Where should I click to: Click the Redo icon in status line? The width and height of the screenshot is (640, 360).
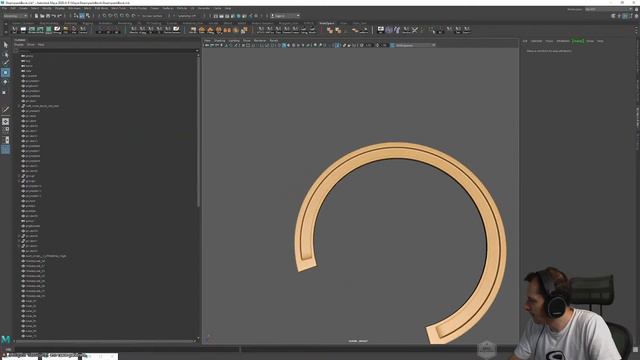pos(59,16)
